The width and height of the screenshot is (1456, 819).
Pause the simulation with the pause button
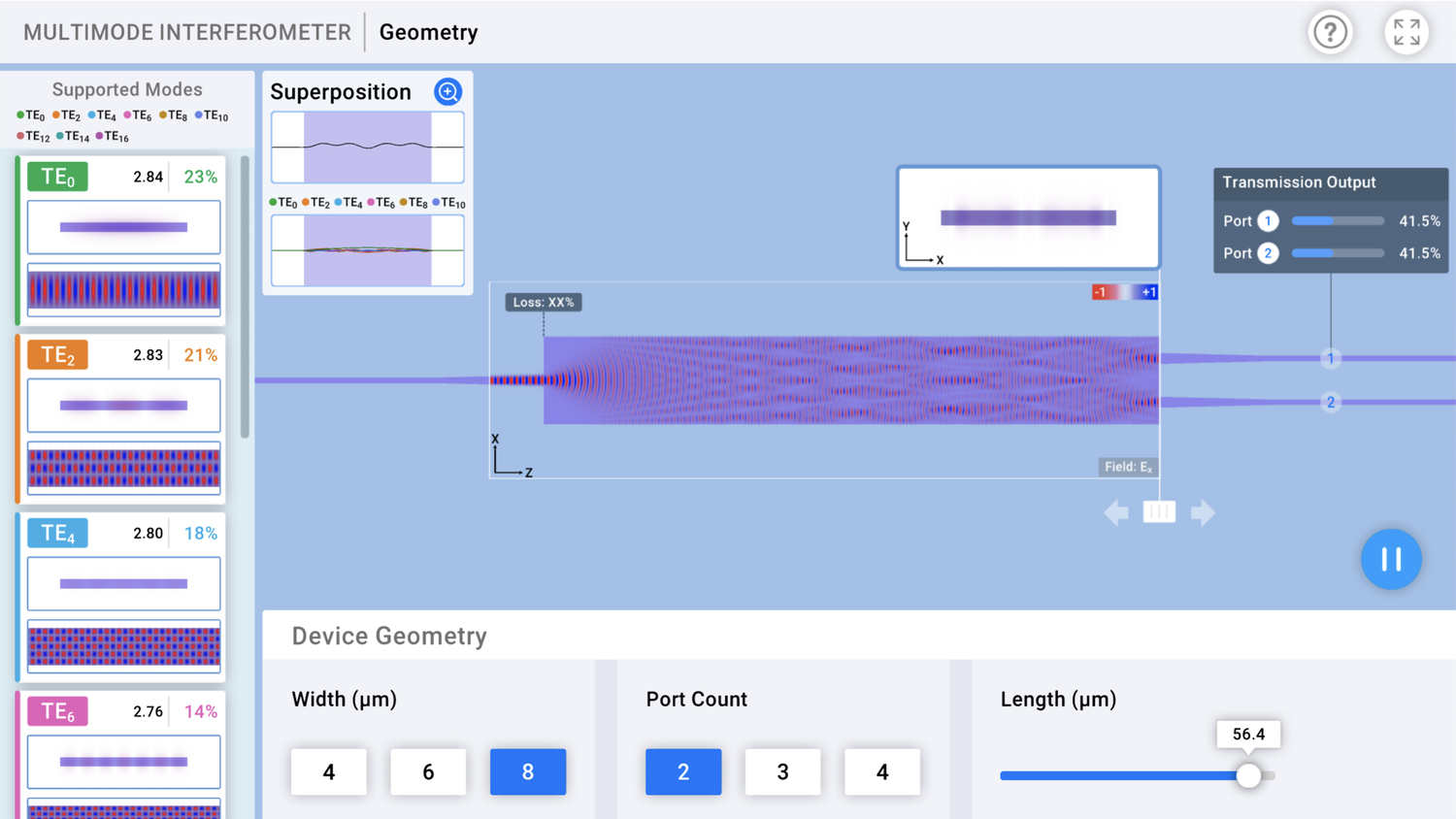point(1390,559)
